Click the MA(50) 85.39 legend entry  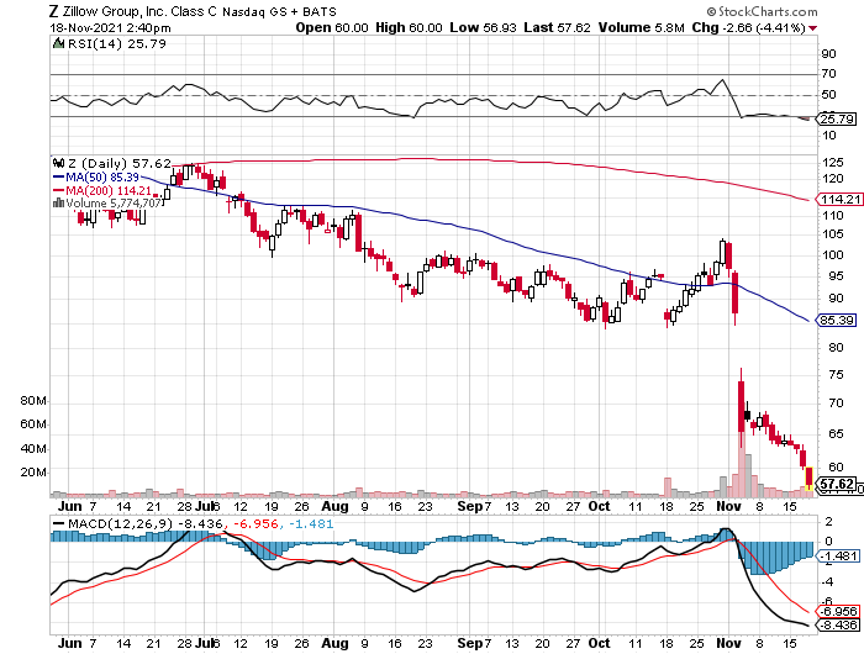click(x=102, y=177)
